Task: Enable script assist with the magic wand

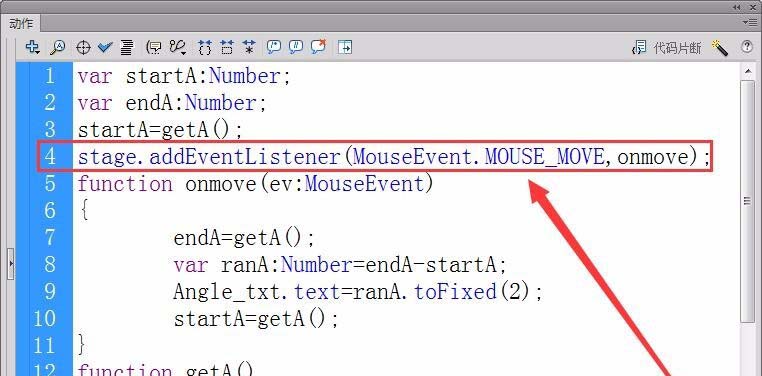Action: [720, 48]
